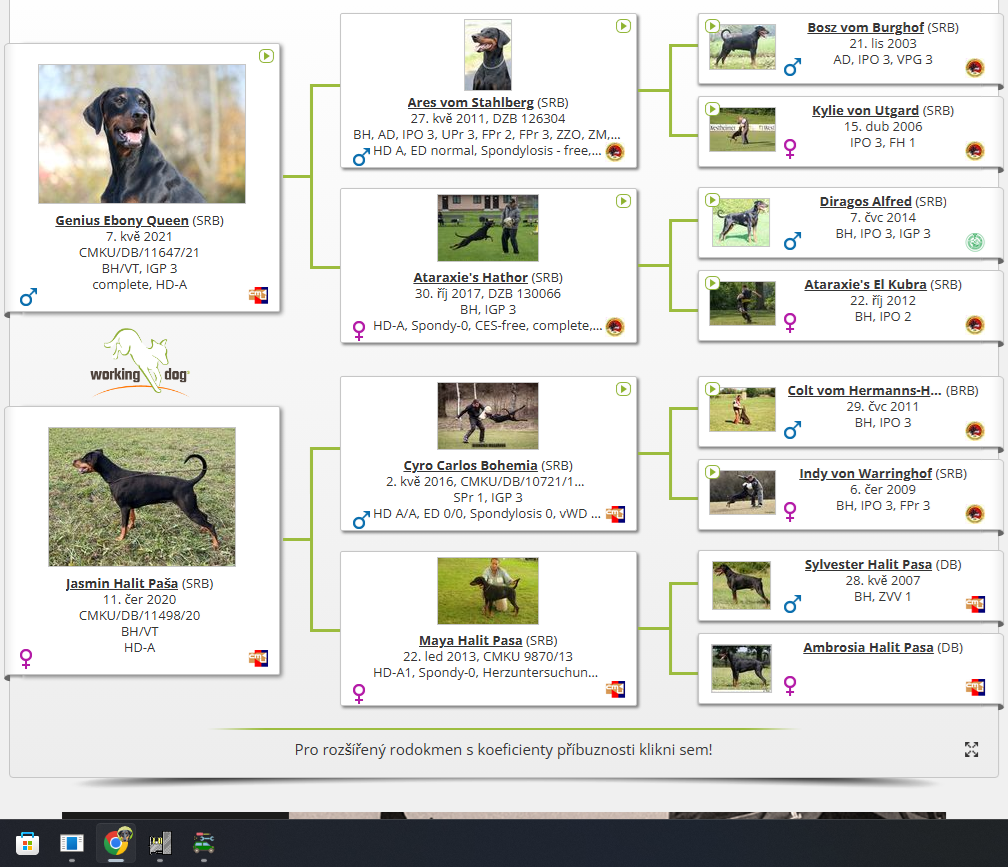Click the male symbol on Bosz vom Burghof
1008x867 pixels.
click(792, 67)
